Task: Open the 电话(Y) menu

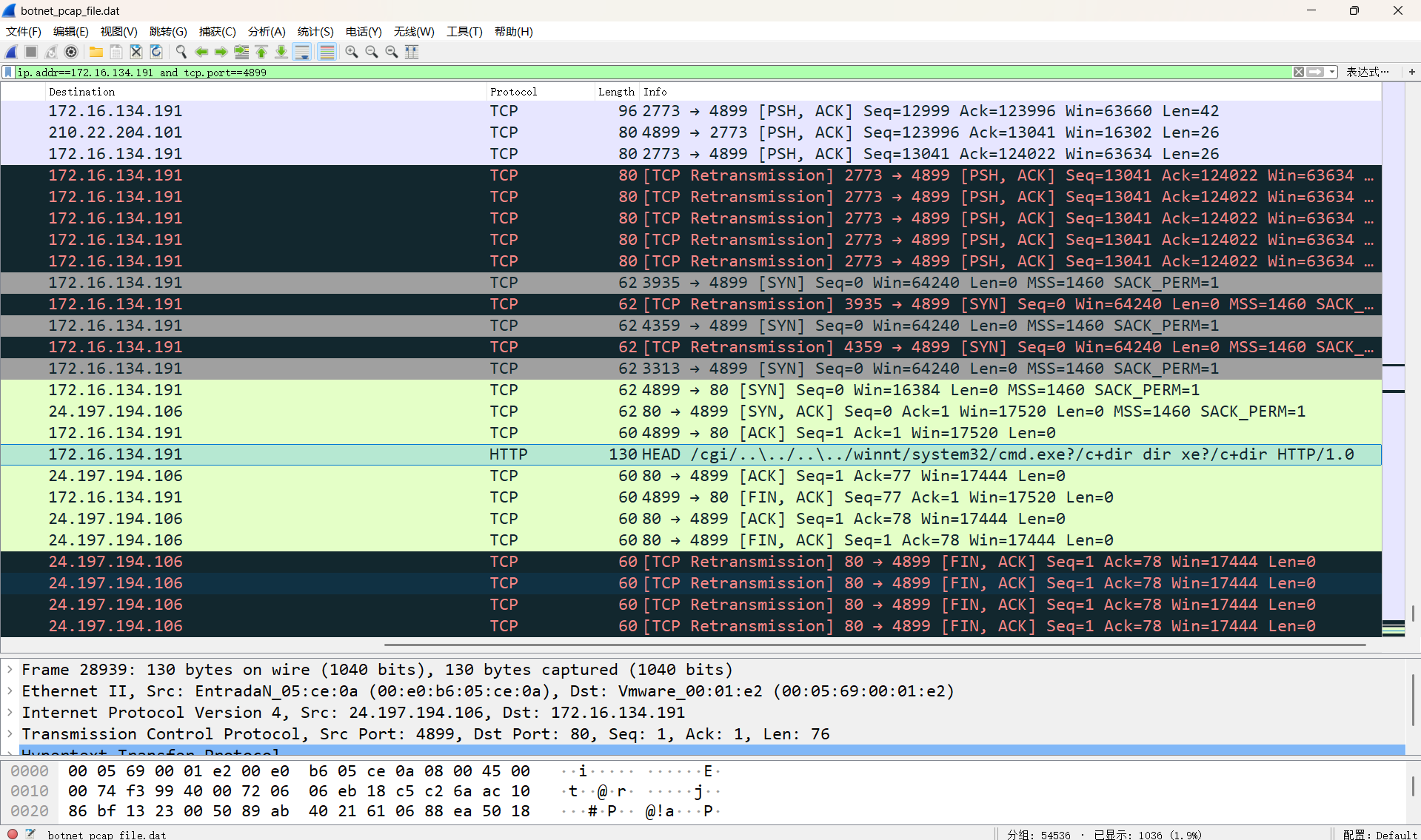Action: 364,32
